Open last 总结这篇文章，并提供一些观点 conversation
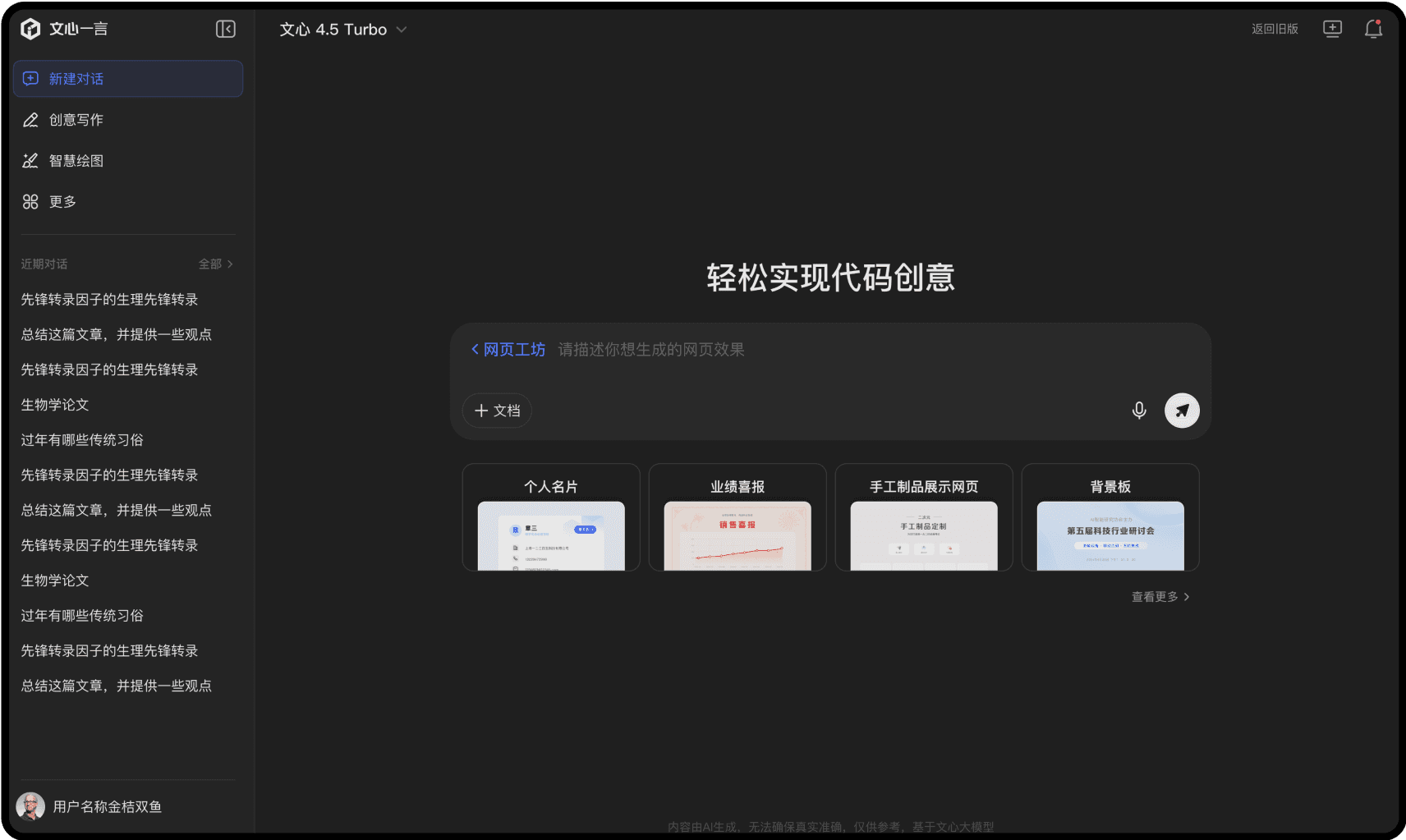 click(116, 686)
